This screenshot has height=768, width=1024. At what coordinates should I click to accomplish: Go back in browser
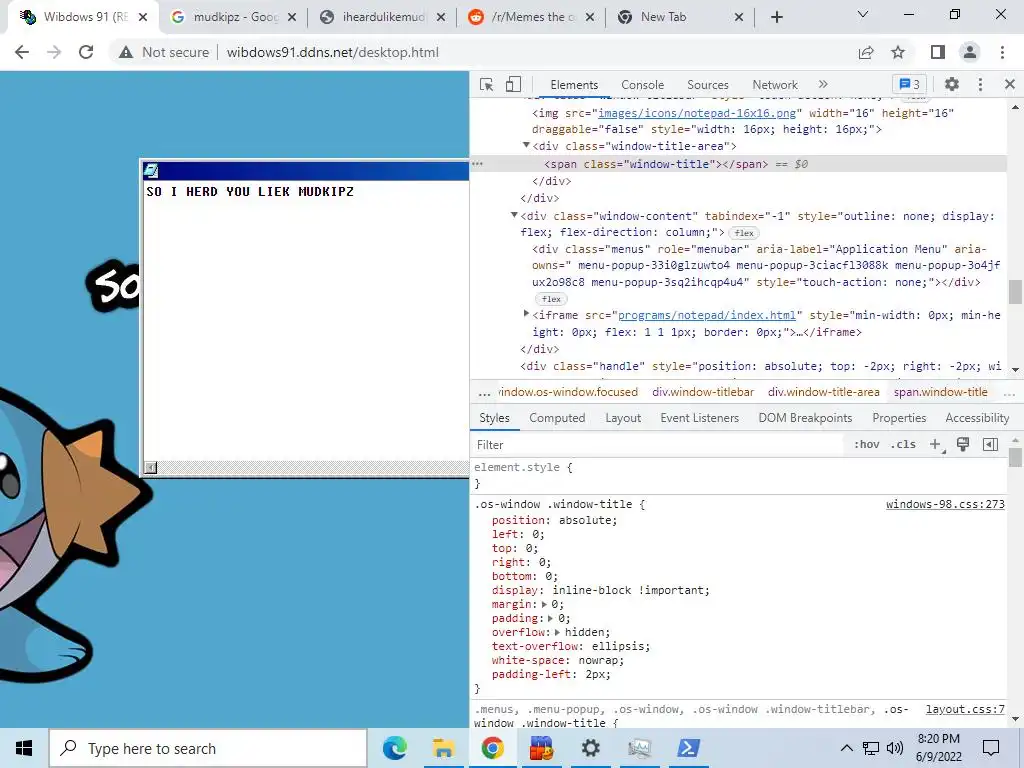point(22,52)
